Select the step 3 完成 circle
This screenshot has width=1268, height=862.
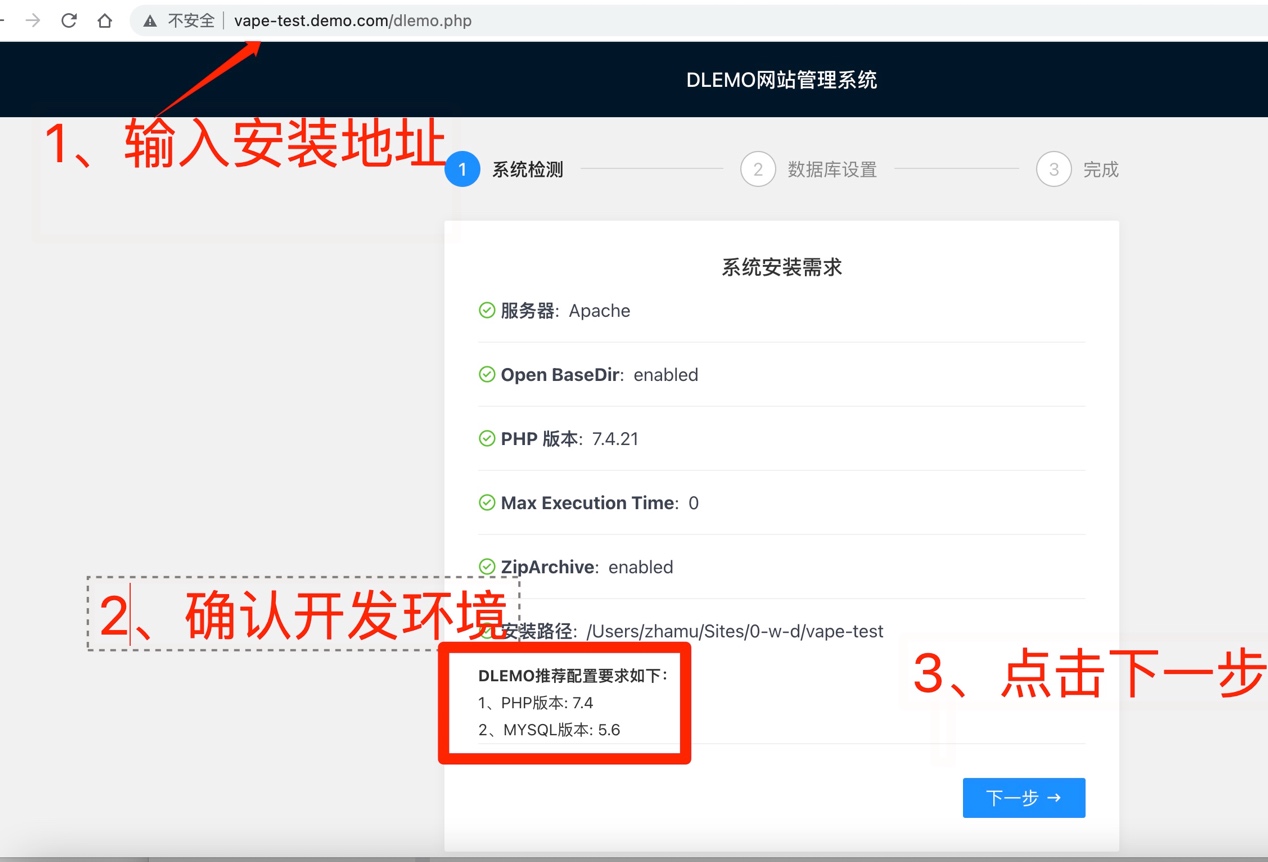point(1053,170)
